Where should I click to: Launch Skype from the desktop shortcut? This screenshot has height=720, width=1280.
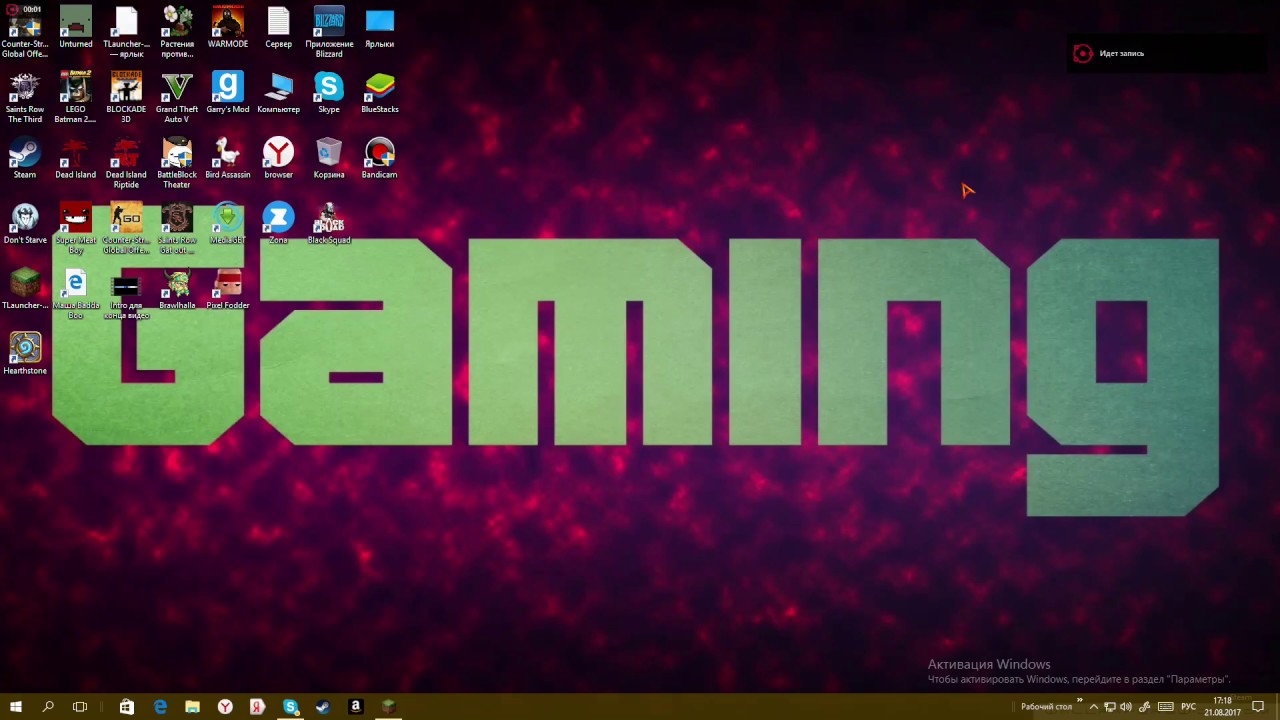pyautogui.click(x=329, y=92)
